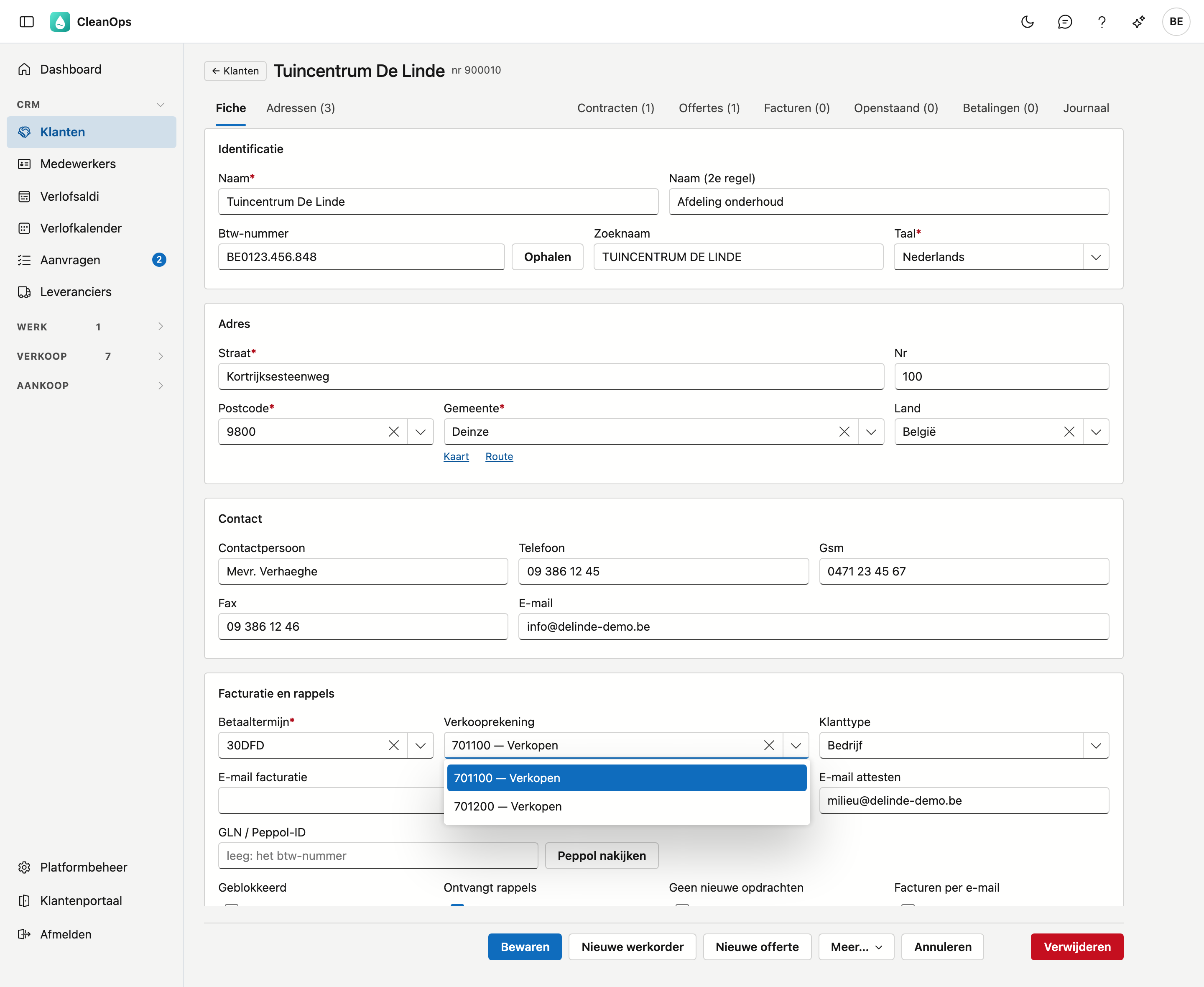The width and height of the screenshot is (1204, 987).
Task: Clear the Betaaltermijn 30DFD value
Action: coord(394,745)
